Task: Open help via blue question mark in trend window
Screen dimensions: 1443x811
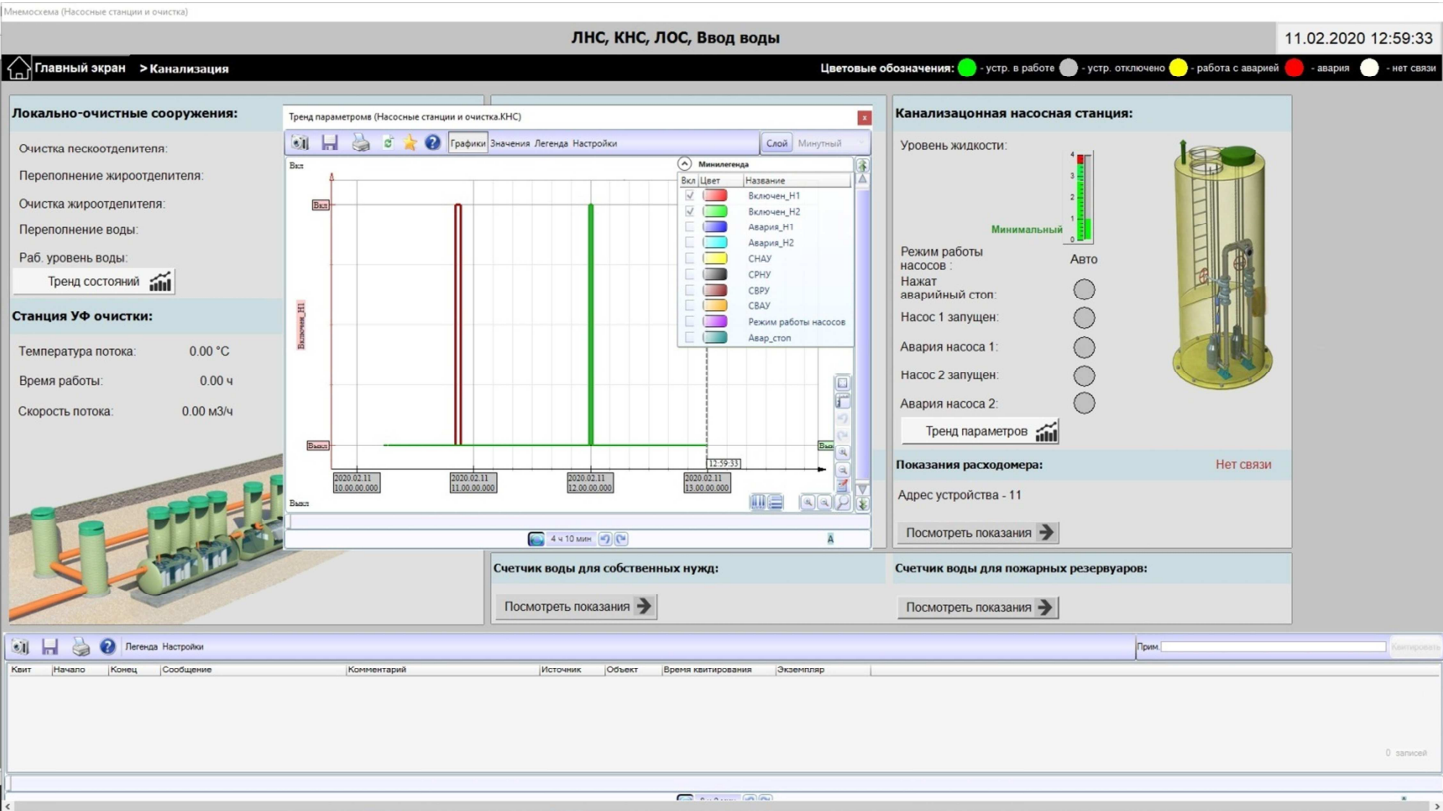Action: (x=432, y=143)
